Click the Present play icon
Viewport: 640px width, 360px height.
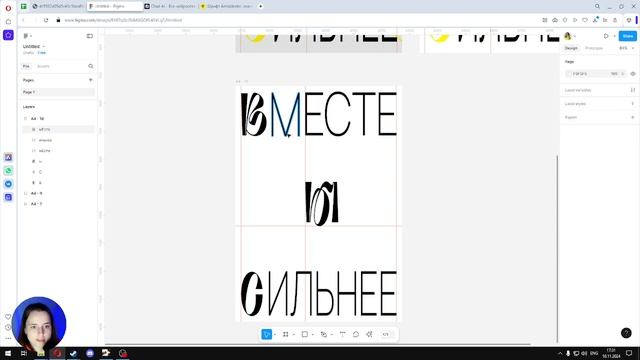tap(606, 36)
